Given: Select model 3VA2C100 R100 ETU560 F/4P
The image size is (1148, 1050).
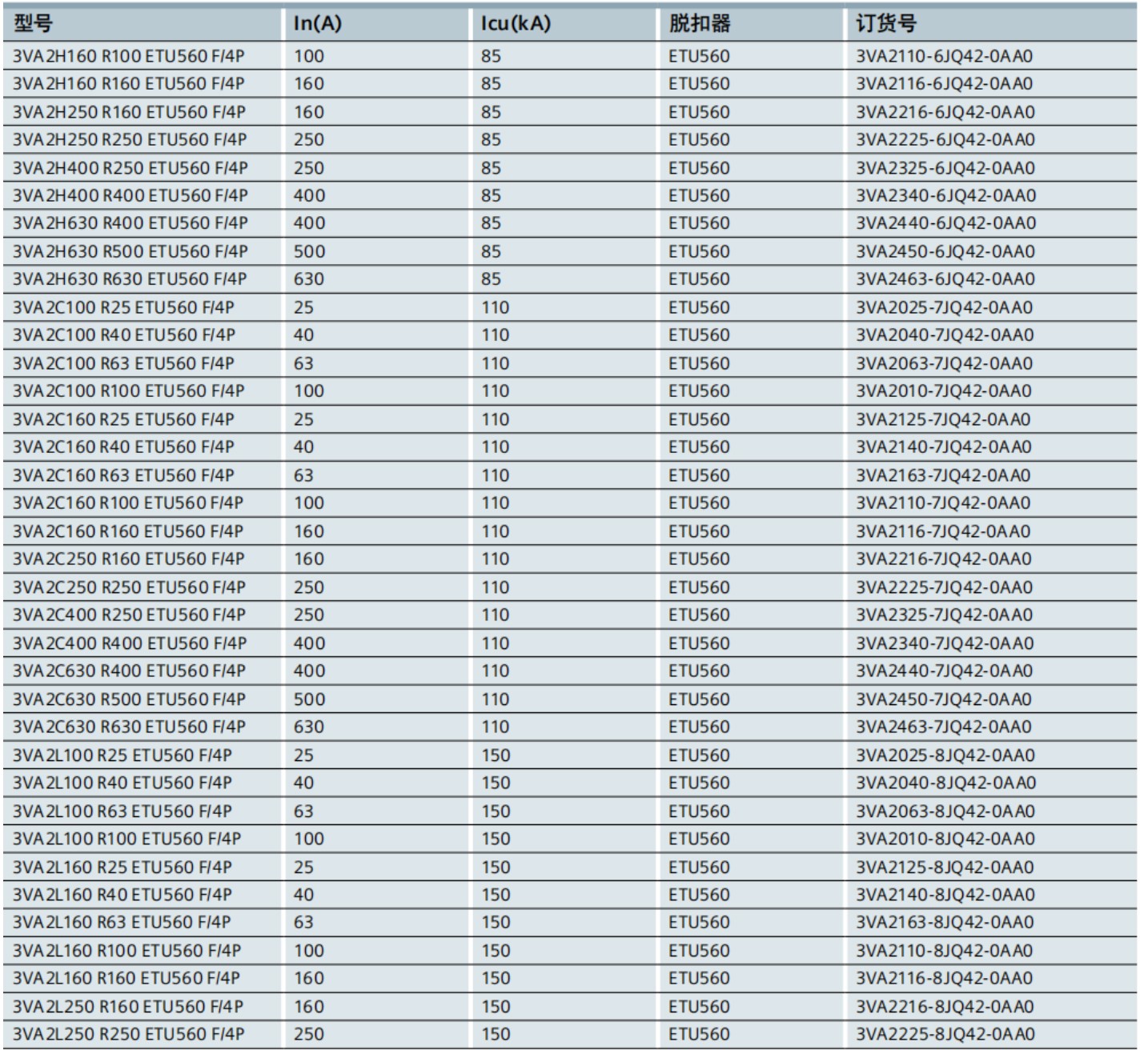Looking at the screenshot, I should tap(129, 391).
